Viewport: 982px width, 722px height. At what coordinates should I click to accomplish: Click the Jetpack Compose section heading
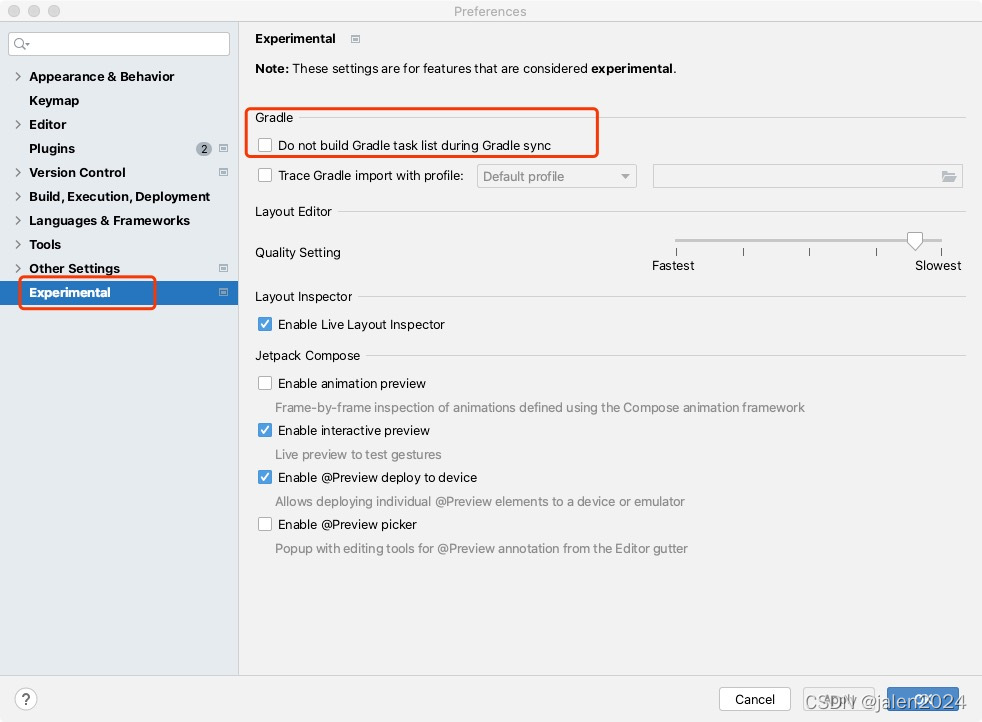[308, 356]
